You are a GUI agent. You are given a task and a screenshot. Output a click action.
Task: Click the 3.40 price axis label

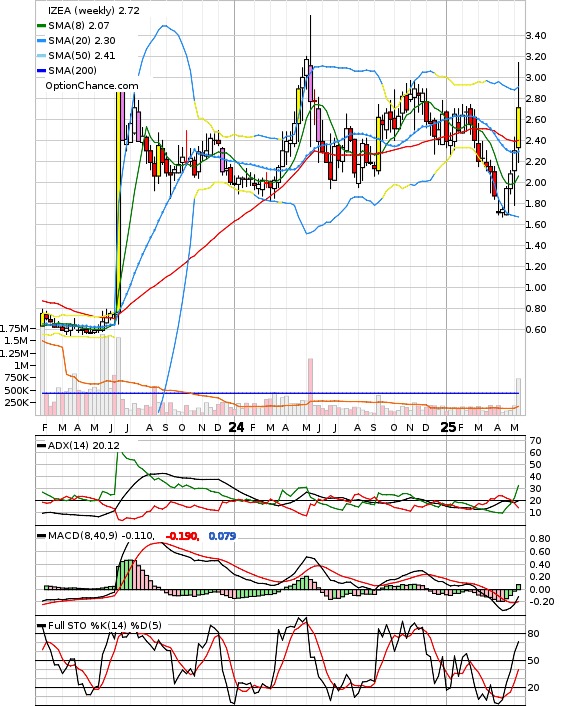536,36
